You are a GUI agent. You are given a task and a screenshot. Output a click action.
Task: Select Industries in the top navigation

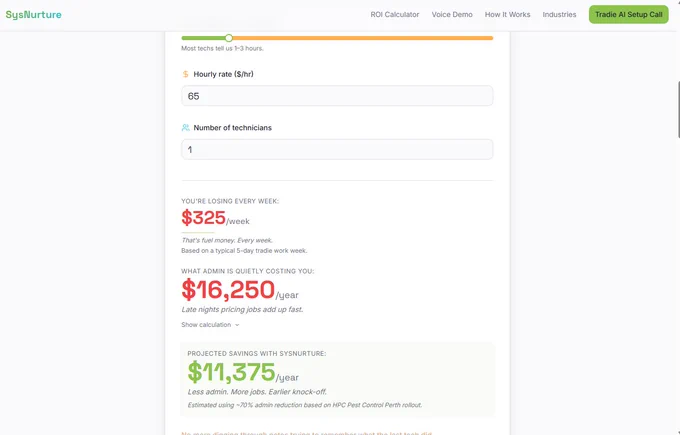(559, 14)
